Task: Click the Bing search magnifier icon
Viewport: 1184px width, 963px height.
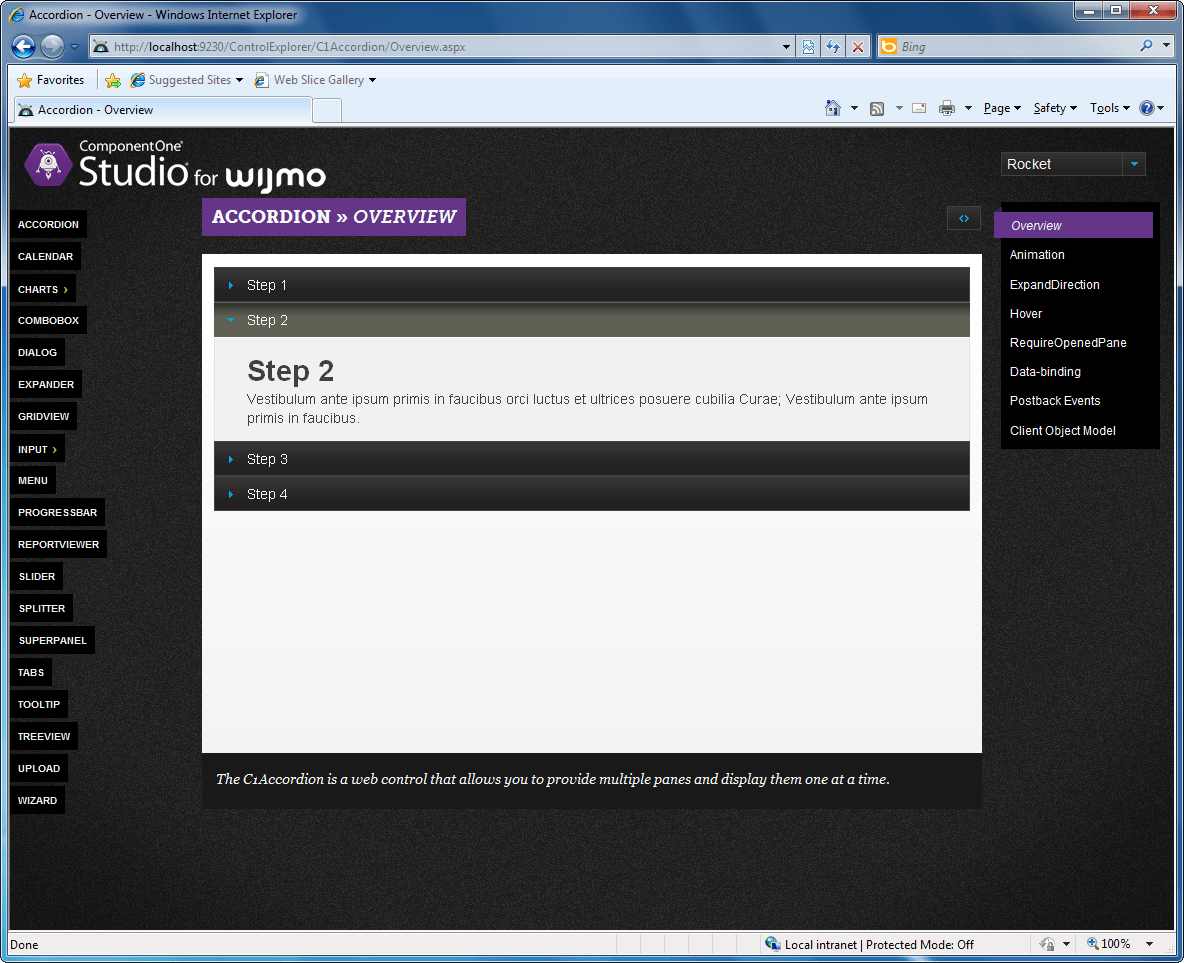Action: pyautogui.click(x=1147, y=46)
